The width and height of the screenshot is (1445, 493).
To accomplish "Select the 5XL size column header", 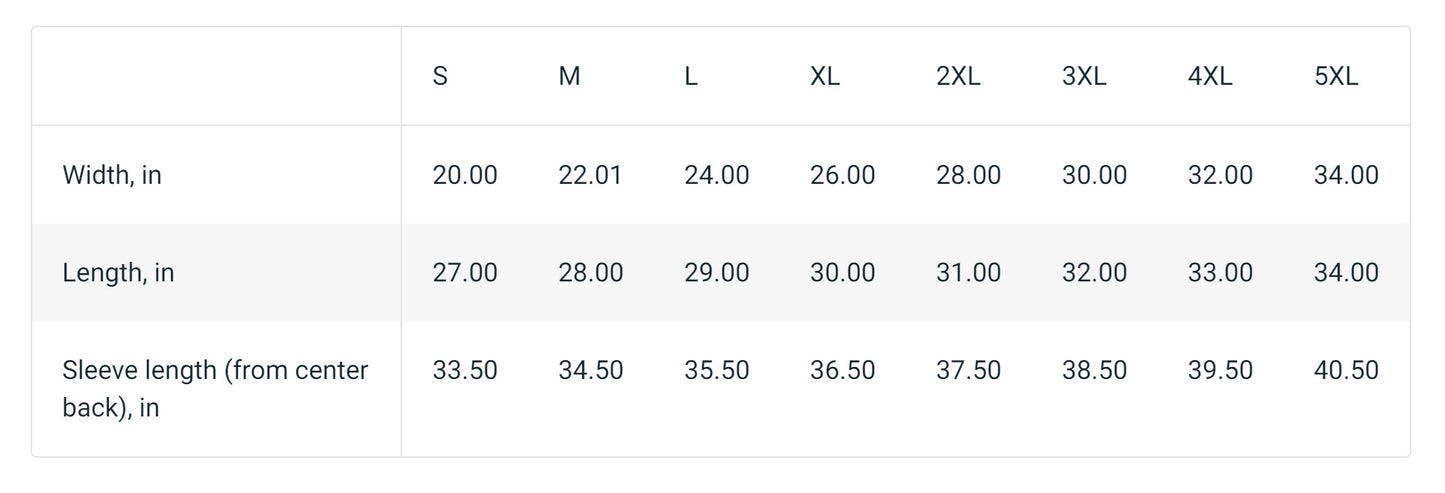I will 1336,77.
